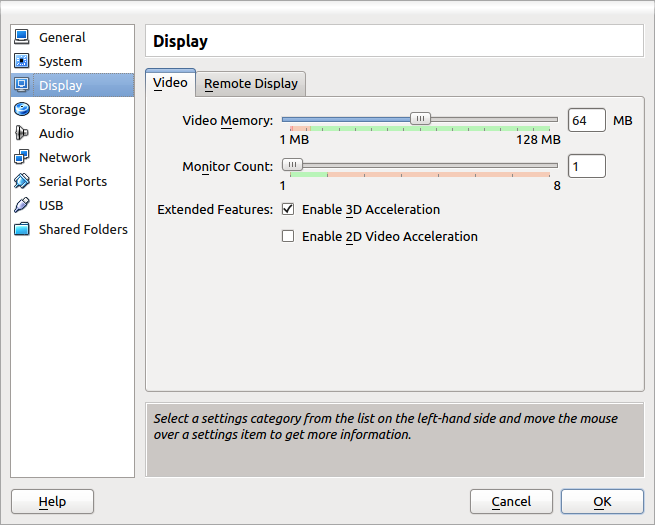
Task: Open Audio settings label
Action: coord(56,133)
